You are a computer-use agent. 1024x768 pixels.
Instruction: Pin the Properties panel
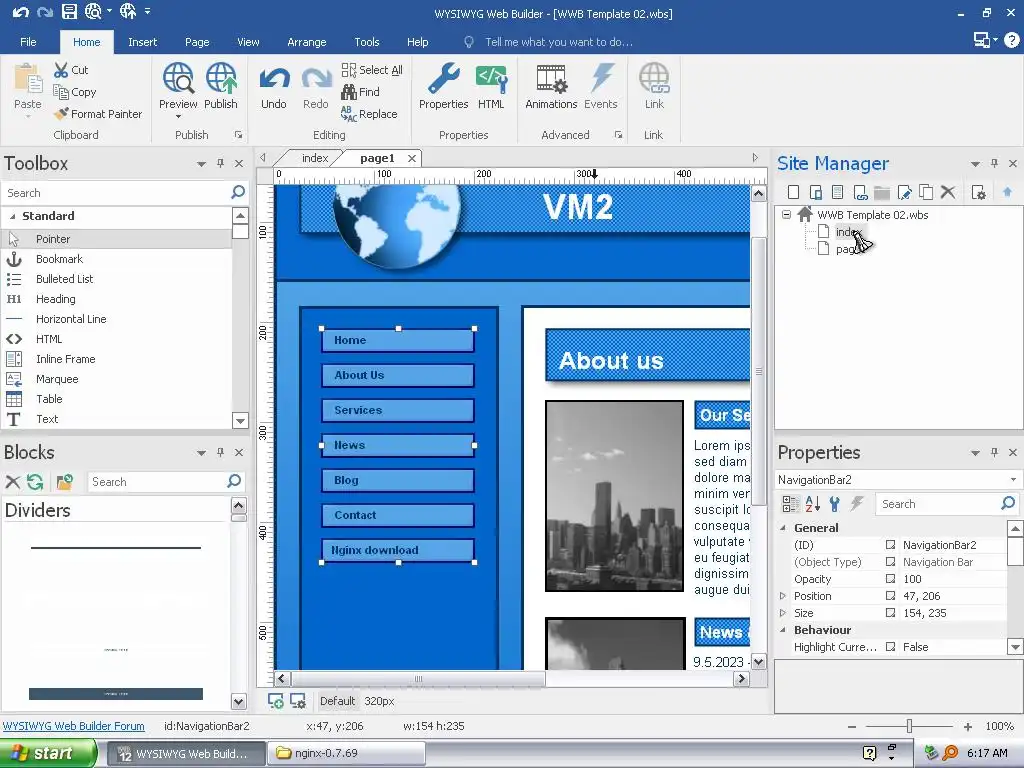click(x=994, y=452)
